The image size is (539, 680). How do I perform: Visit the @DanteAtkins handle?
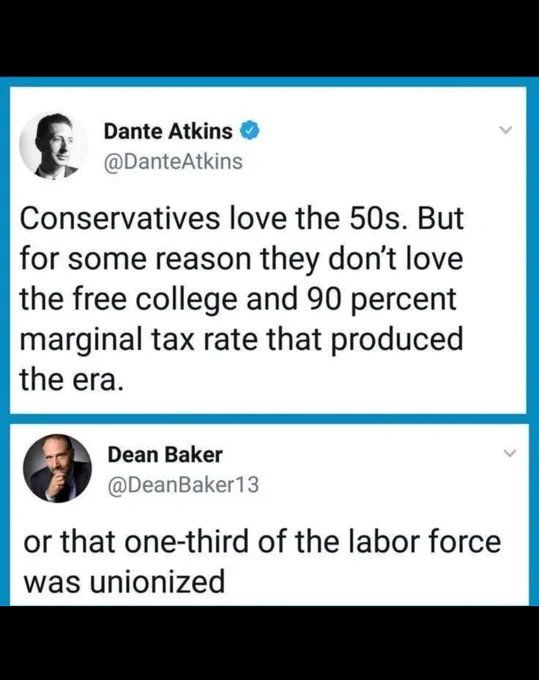click(x=173, y=162)
